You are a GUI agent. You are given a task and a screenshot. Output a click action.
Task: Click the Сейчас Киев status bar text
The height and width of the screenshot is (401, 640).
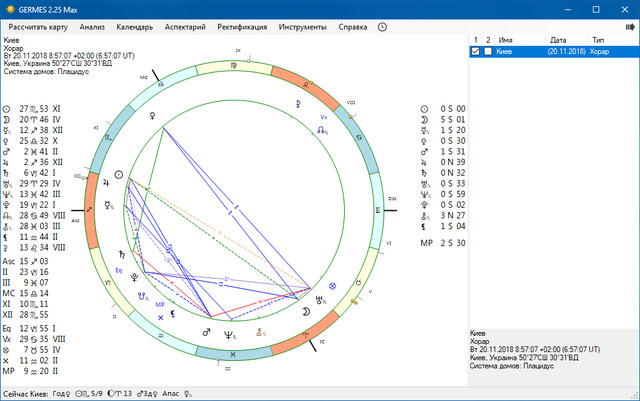pos(25,394)
